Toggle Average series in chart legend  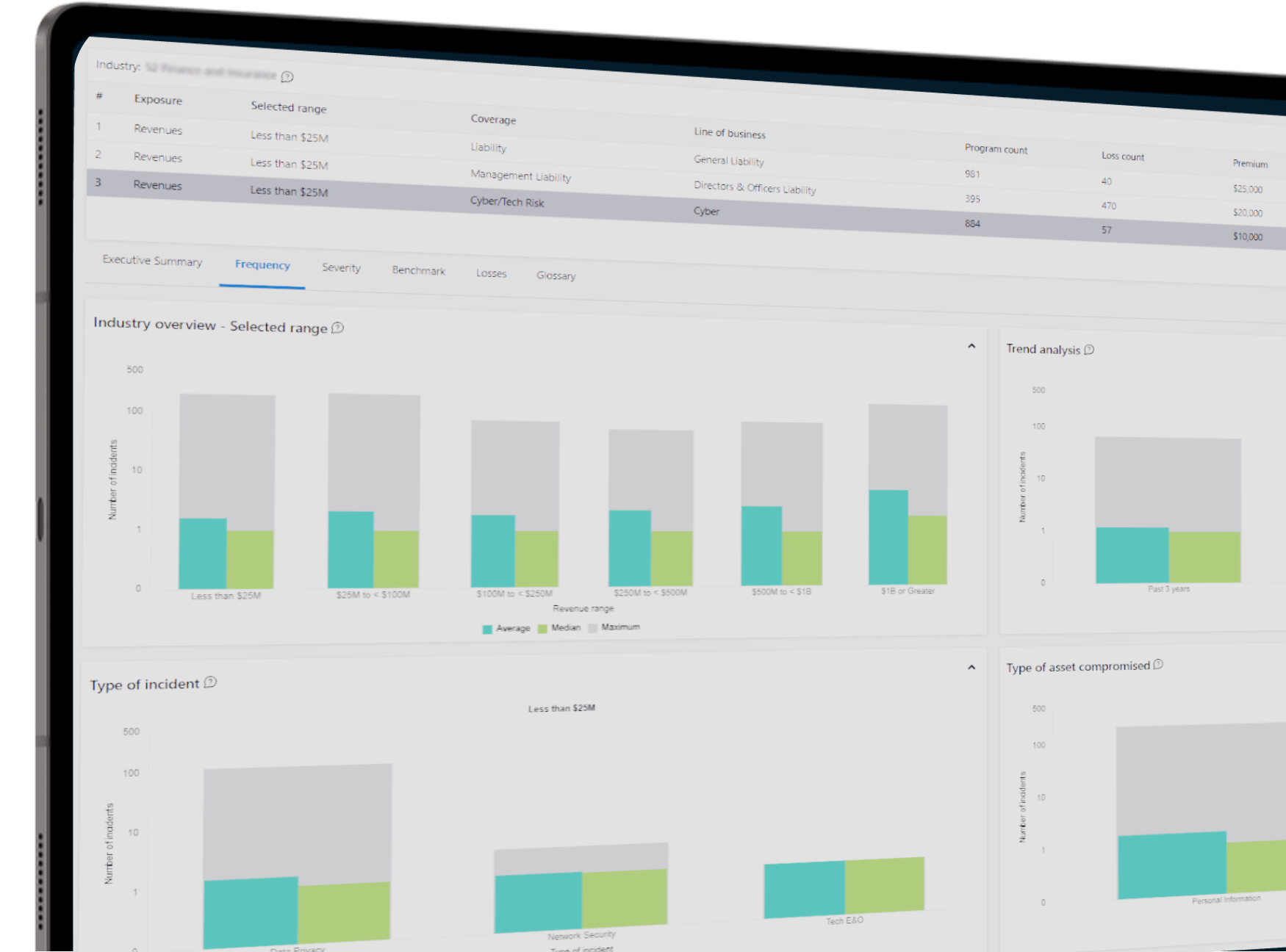click(x=506, y=629)
